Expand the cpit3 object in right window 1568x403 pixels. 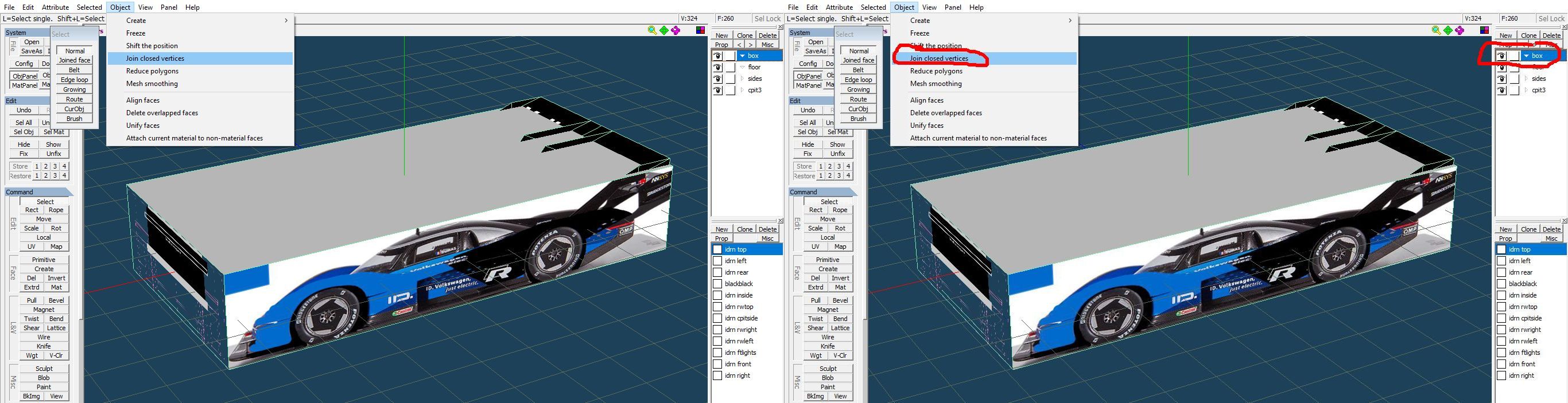click(1526, 91)
